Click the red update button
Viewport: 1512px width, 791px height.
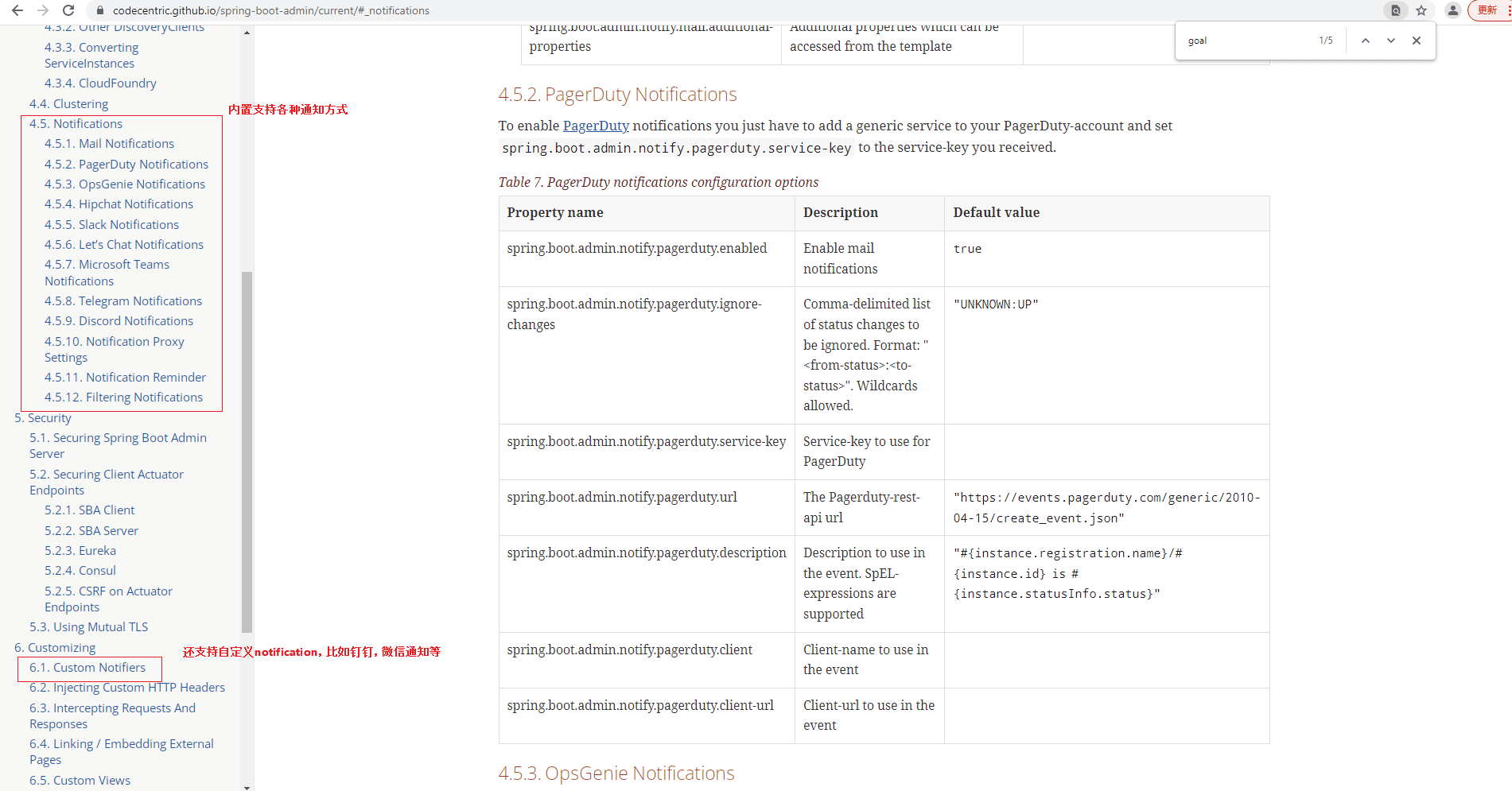pyautogui.click(x=1487, y=10)
